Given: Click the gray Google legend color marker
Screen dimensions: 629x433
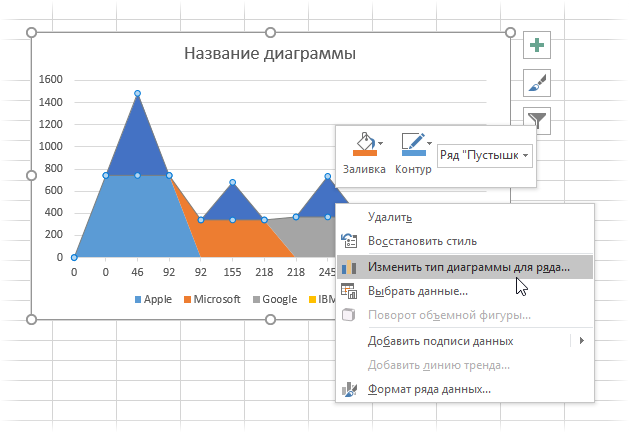Looking at the screenshot, I should pos(256,300).
